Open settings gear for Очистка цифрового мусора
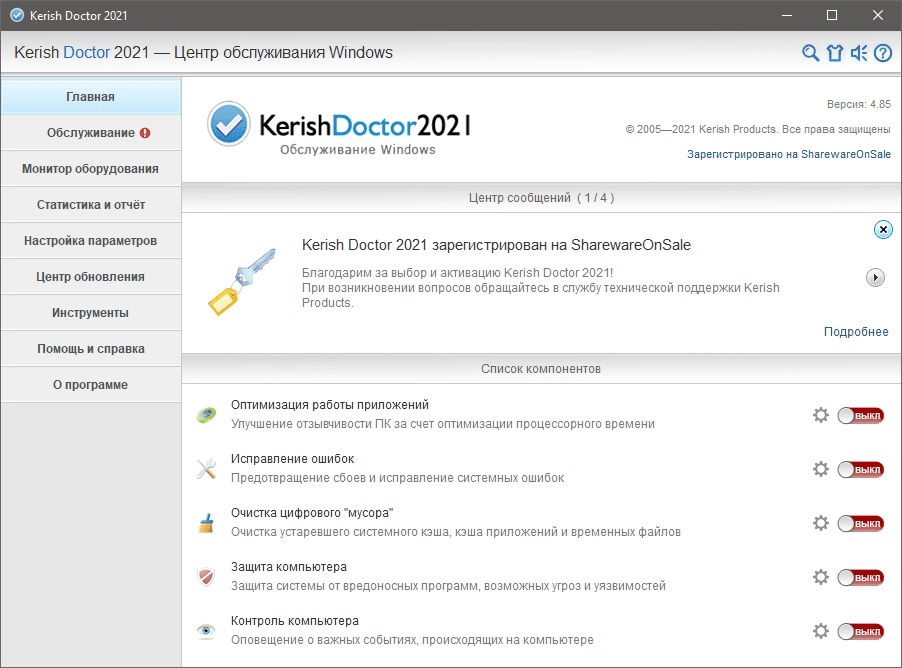Screen dimensions: 902x668 coord(821,523)
